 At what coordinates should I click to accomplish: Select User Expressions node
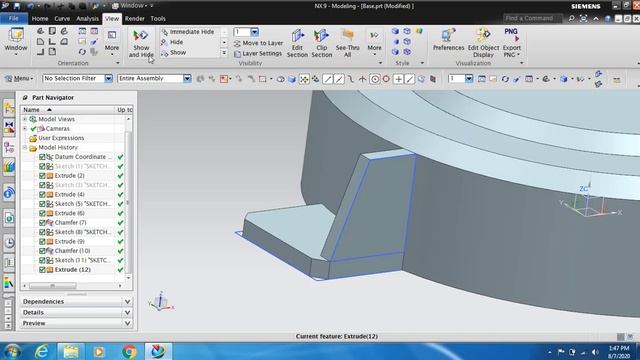pyautogui.click(x=61, y=138)
